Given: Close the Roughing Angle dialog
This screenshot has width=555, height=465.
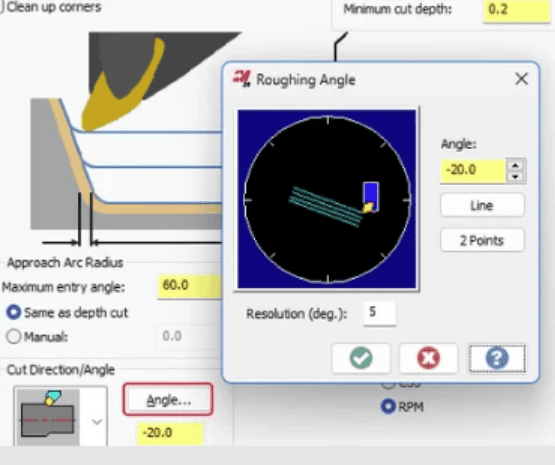Looking at the screenshot, I should pyautogui.click(x=521, y=79).
